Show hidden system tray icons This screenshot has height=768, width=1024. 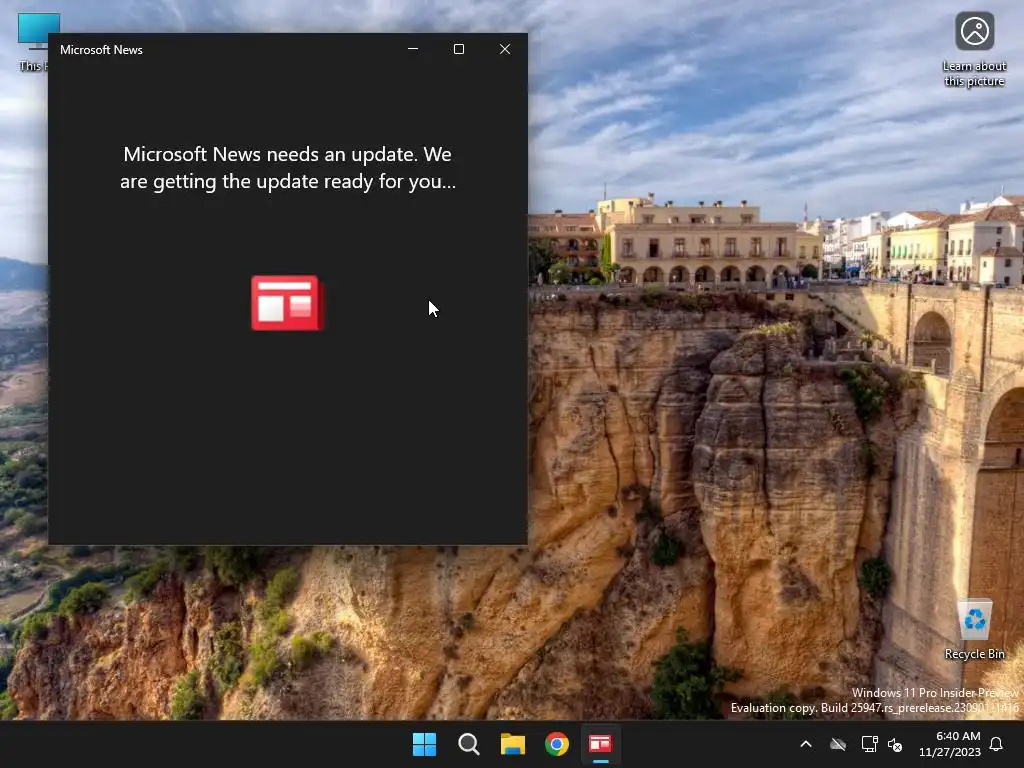click(806, 744)
